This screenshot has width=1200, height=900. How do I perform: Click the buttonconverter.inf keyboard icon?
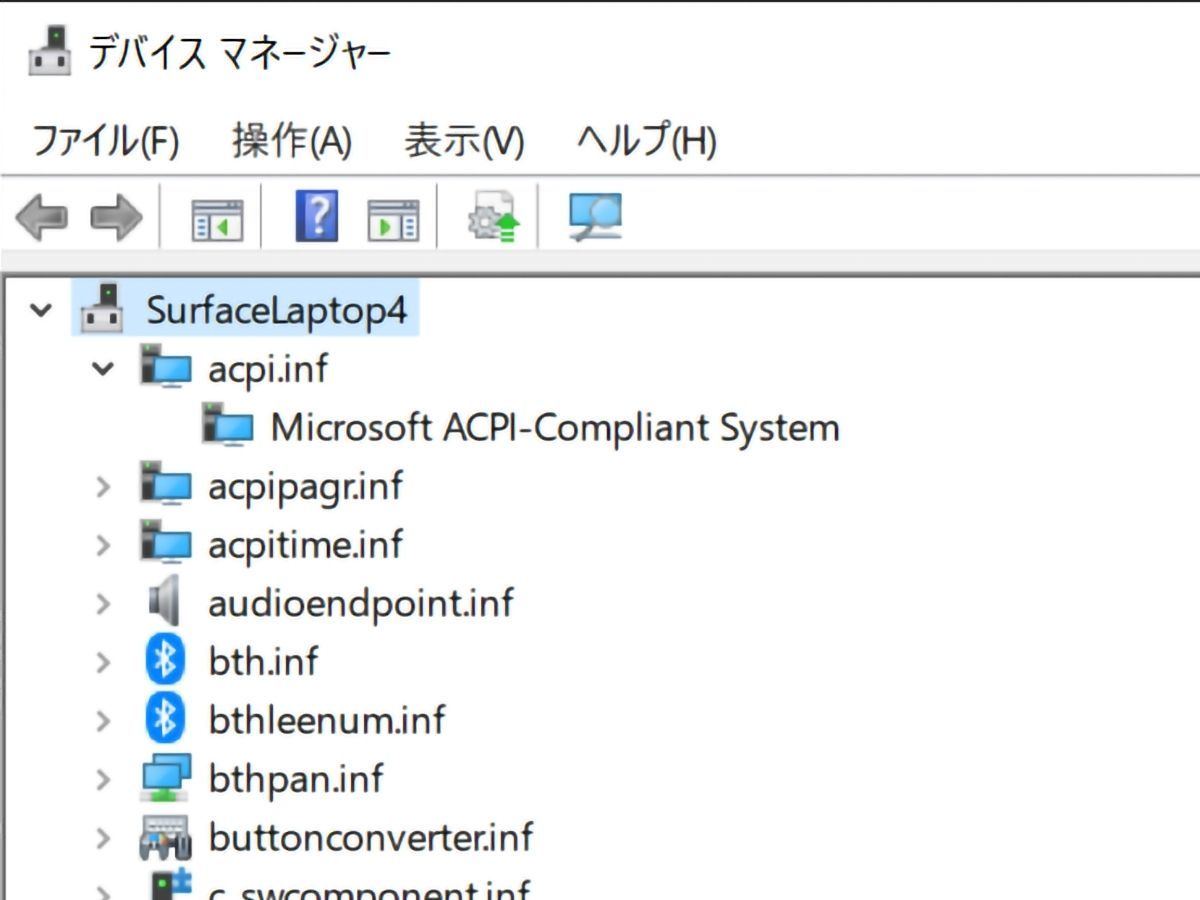[166, 838]
